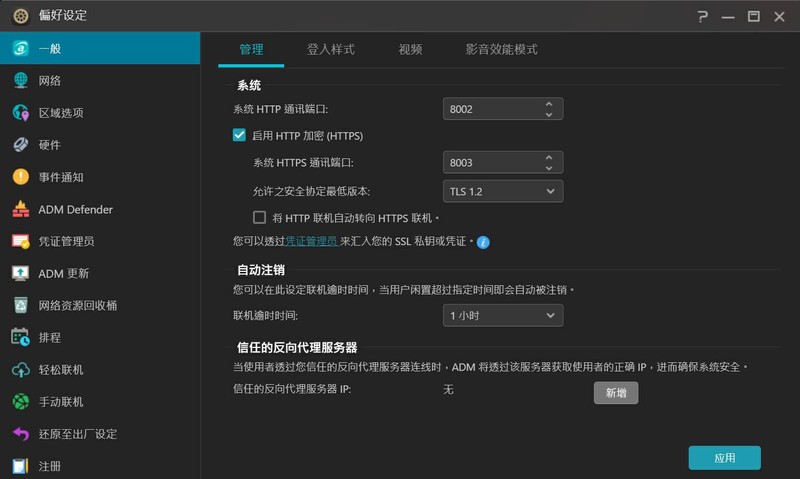Open help with the question mark icon
The width and height of the screenshot is (800, 479).
tap(703, 16)
